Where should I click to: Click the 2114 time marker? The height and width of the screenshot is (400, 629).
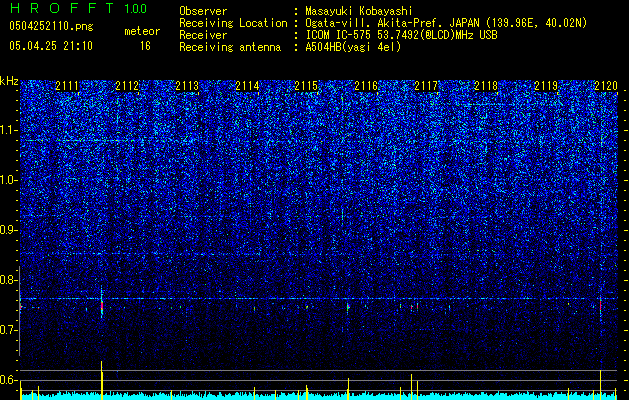pyautogui.click(x=247, y=86)
